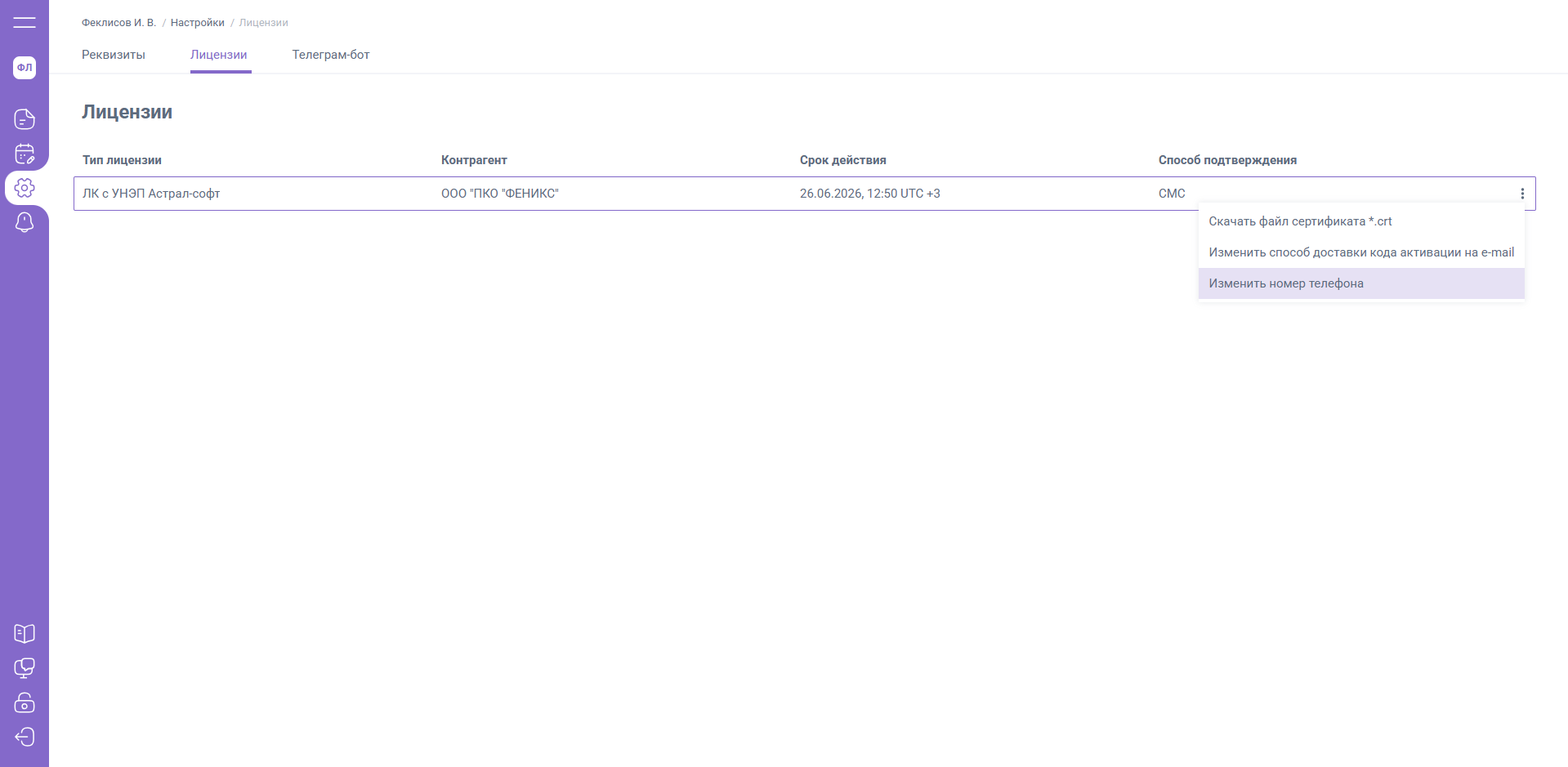Viewport: 1568px width, 767px height.
Task: Switch to the Телеграм-бот tab
Action: coord(331,55)
